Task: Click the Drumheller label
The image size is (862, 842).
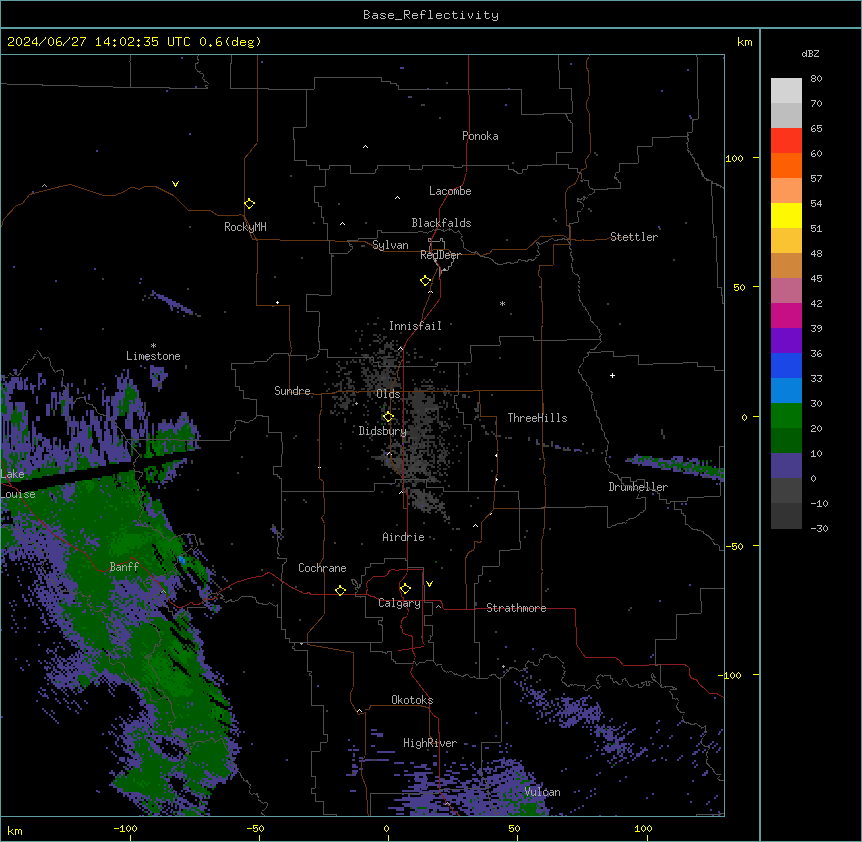Action: 638,487
